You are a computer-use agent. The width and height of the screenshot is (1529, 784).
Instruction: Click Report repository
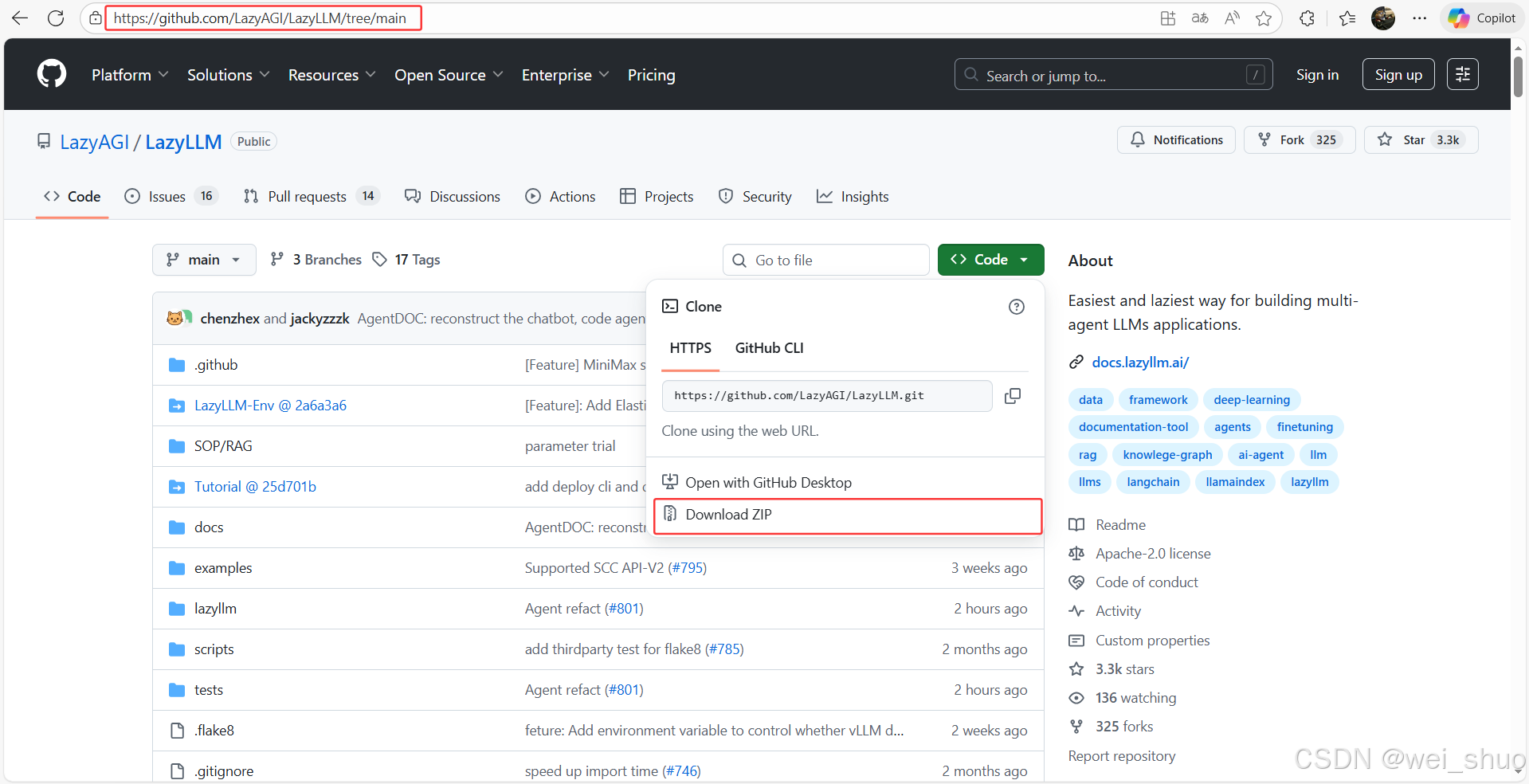pyautogui.click(x=1122, y=756)
